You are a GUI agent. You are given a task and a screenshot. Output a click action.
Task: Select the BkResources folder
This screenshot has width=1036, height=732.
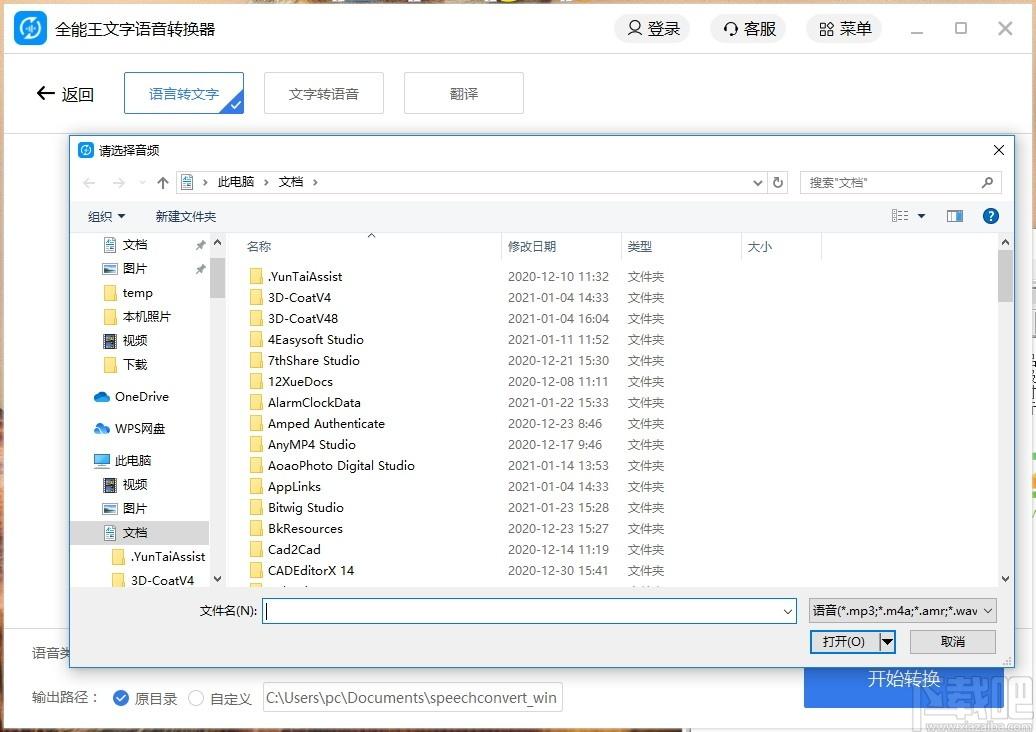click(x=305, y=529)
